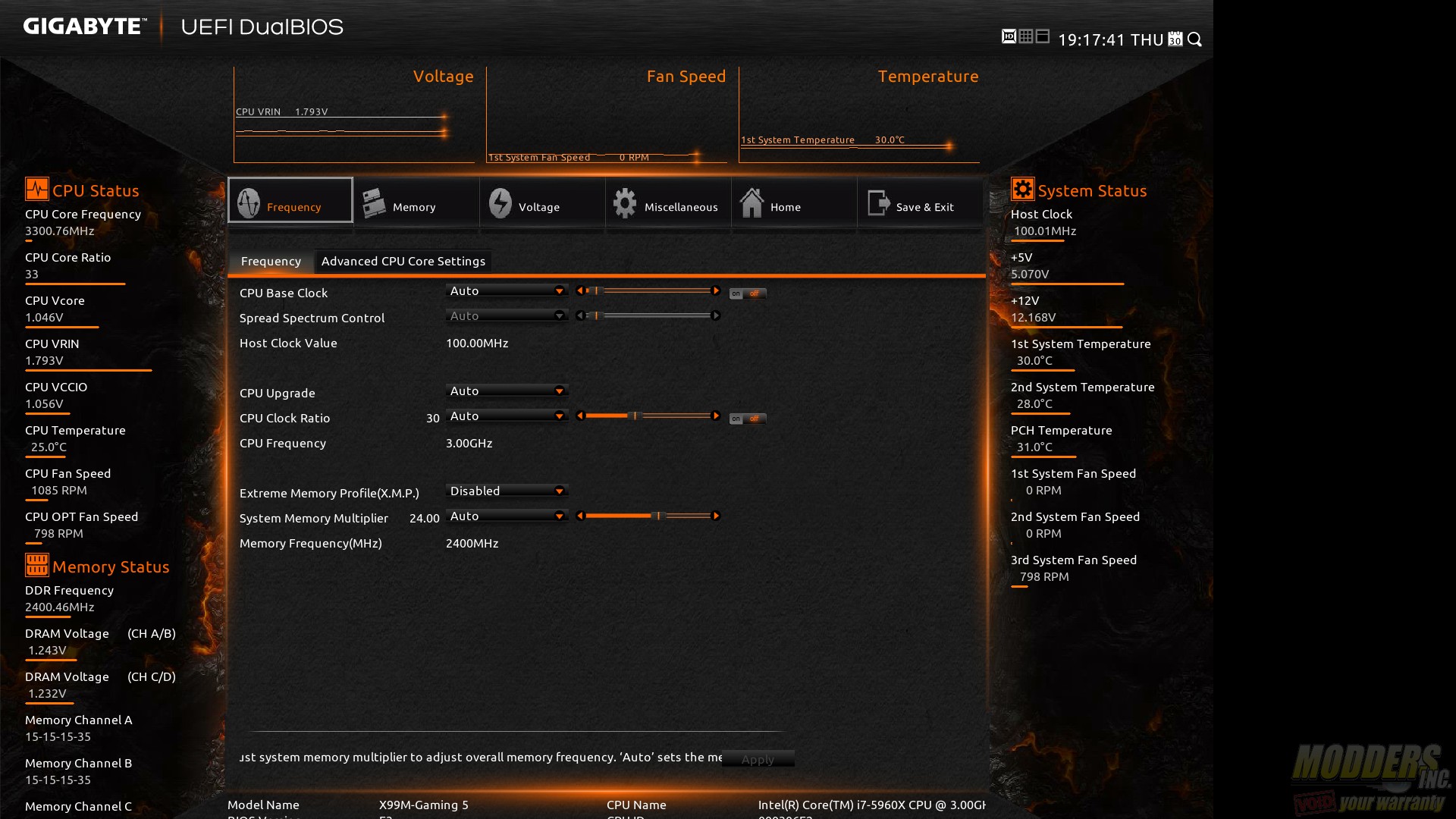The height and width of the screenshot is (819, 1456).
Task: Click the System Status gear icon
Action: coord(1022,189)
